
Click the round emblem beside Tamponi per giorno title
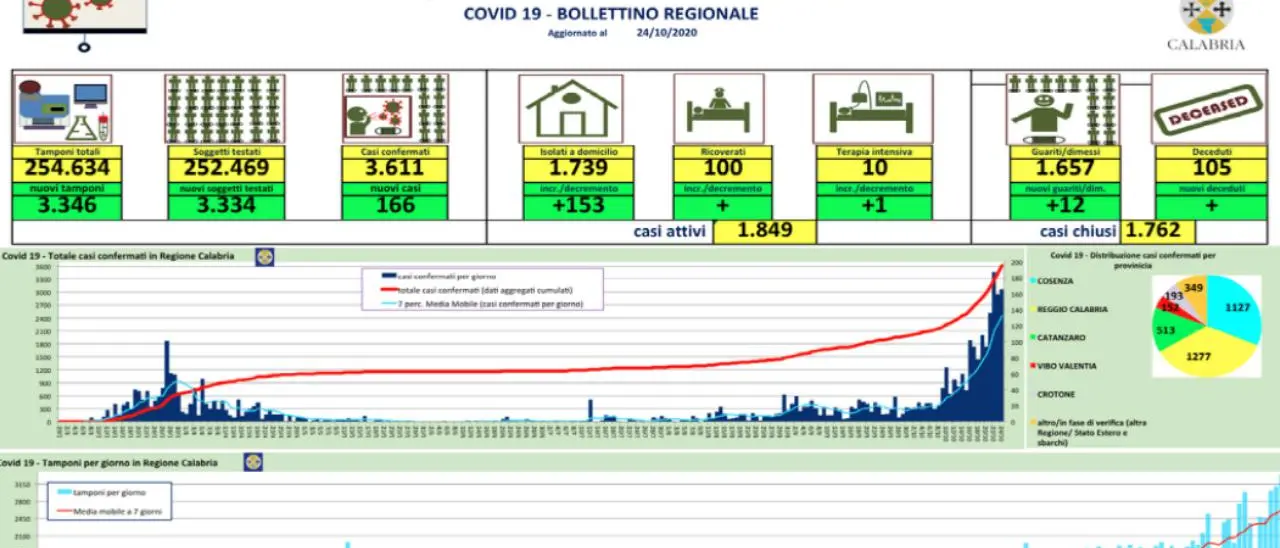pyautogui.click(x=254, y=462)
